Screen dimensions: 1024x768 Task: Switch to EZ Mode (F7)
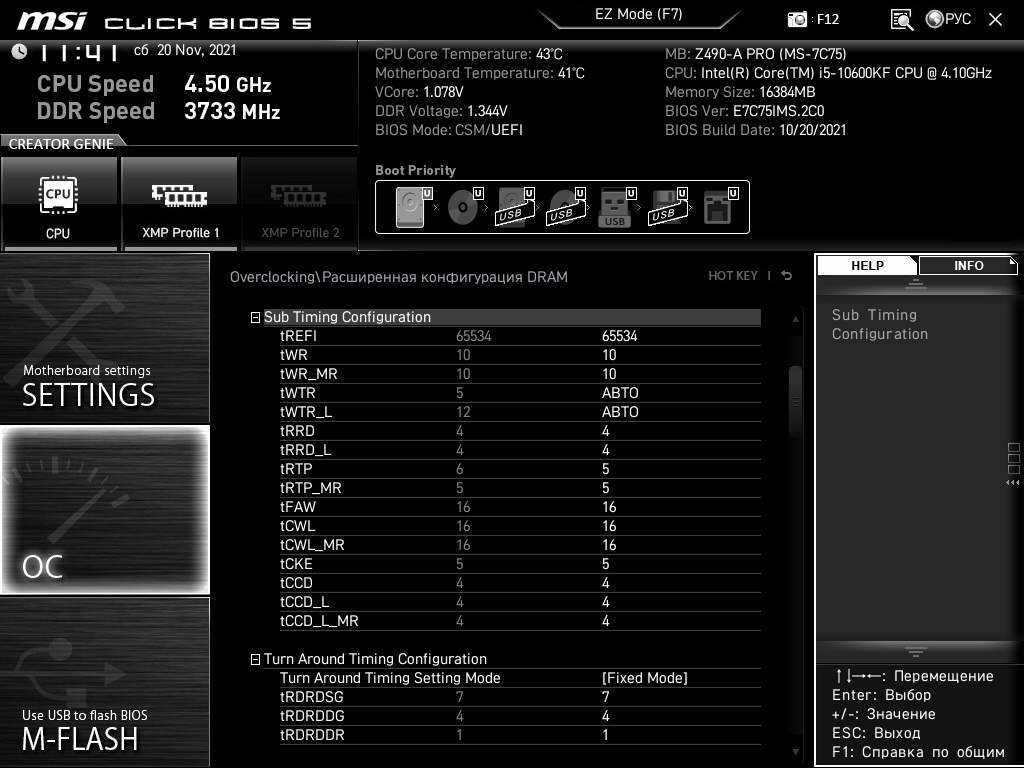tap(638, 16)
